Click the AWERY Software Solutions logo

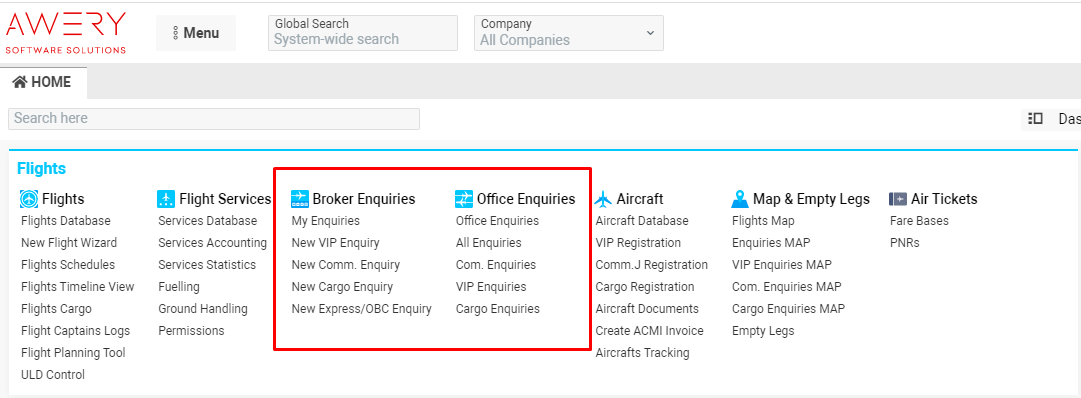click(66, 32)
